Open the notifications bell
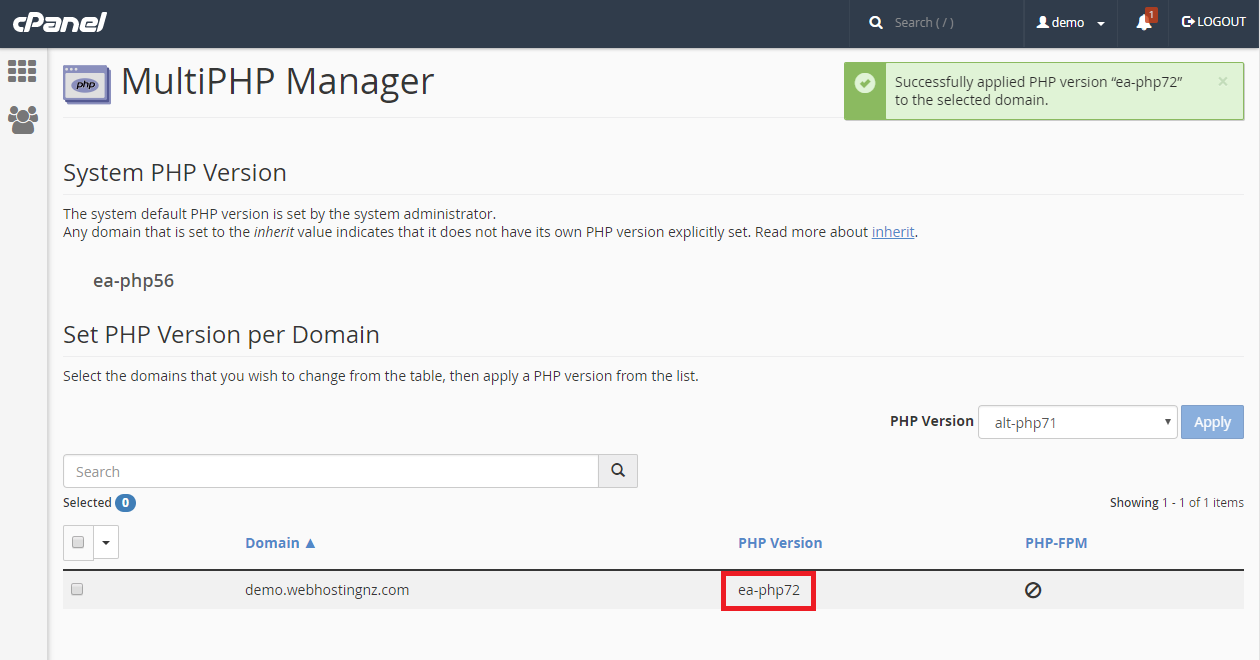This screenshot has width=1260, height=660. (x=1144, y=23)
